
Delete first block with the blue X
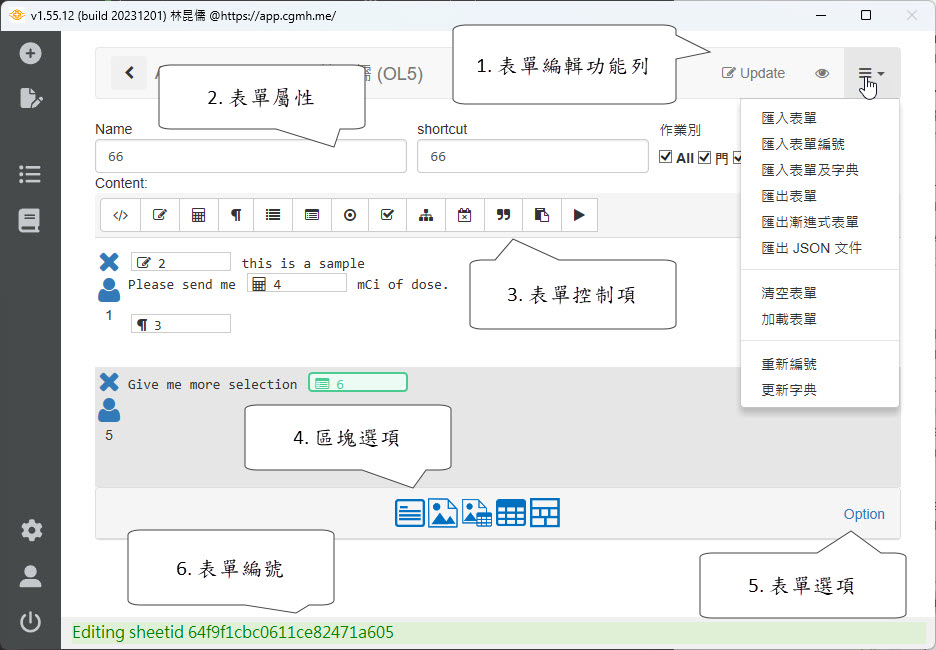109,262
